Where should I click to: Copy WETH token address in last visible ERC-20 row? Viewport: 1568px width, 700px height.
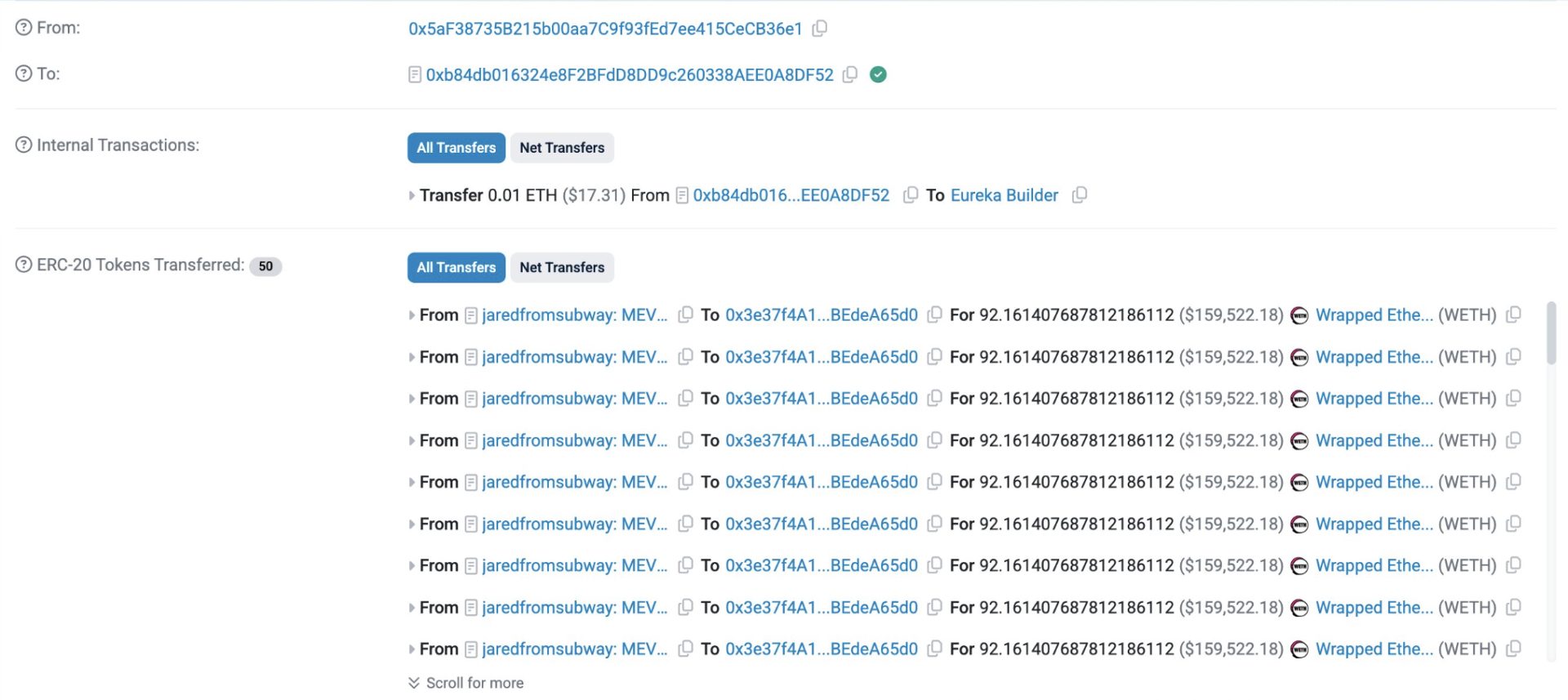pos(1513,649)
